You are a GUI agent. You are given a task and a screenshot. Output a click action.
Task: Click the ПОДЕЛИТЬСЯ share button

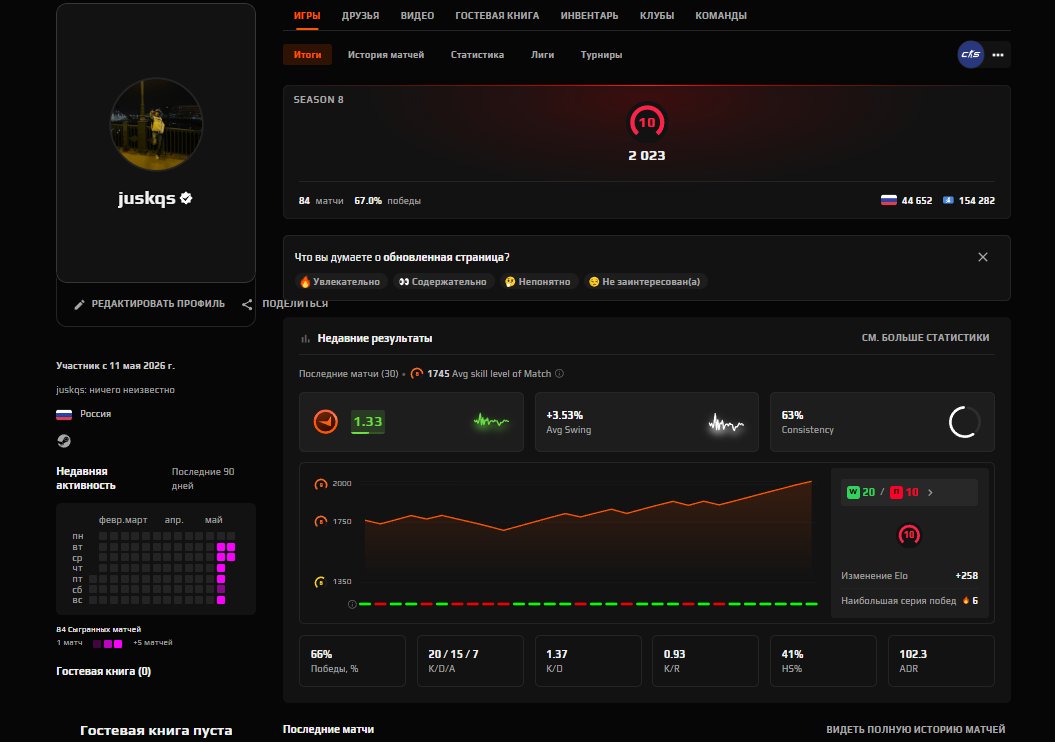pyautogui.click(x=295, y=304)
